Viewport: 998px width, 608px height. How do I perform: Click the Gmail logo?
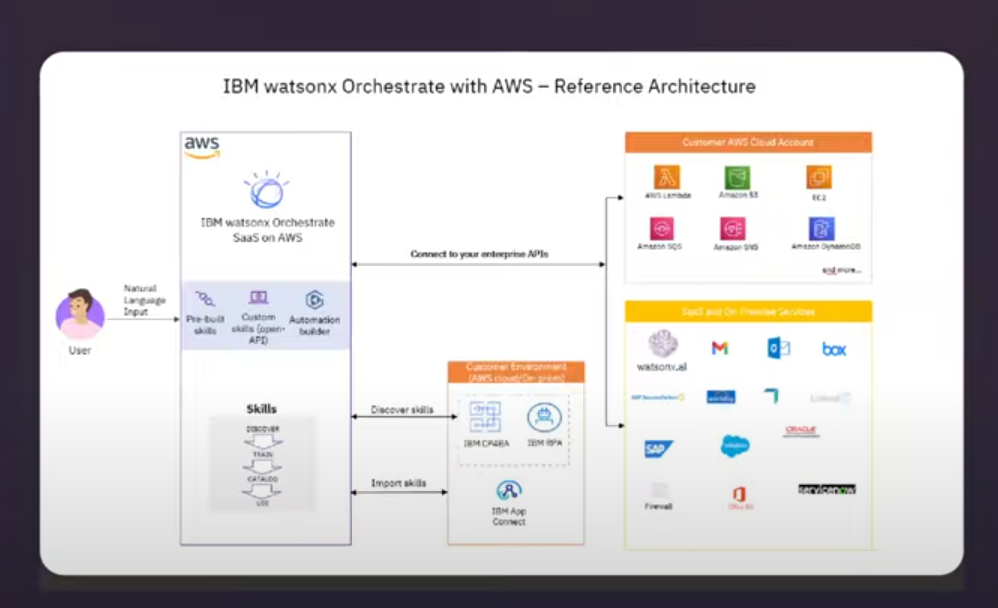click(720, 348)
